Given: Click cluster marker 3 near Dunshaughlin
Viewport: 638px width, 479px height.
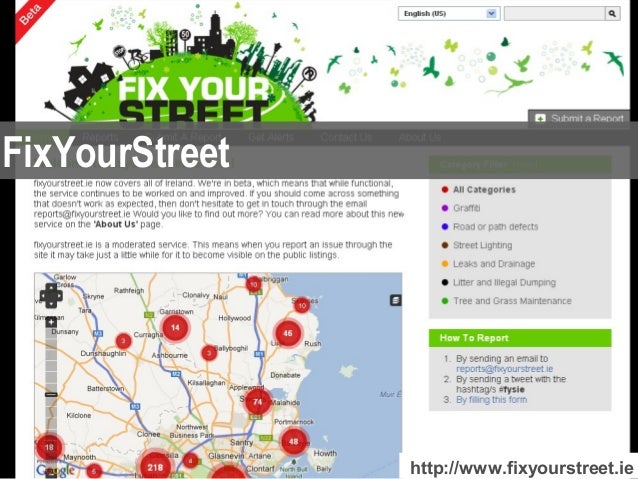Looking at the screenshot, I should [124, 341].
